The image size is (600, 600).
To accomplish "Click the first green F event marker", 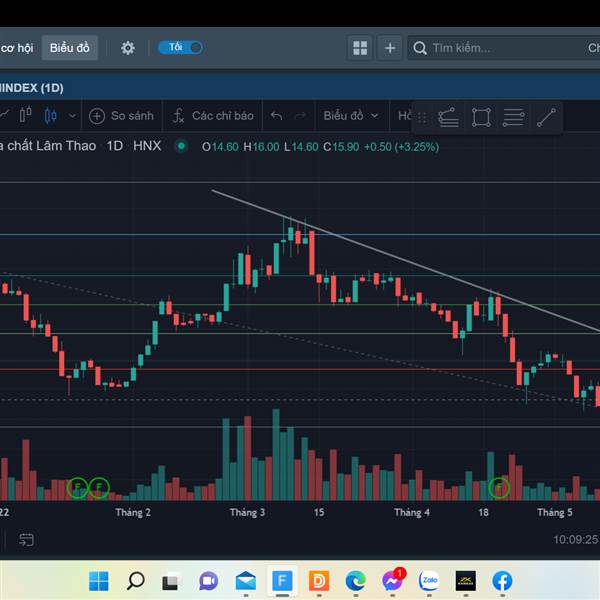I will point(77,487).
